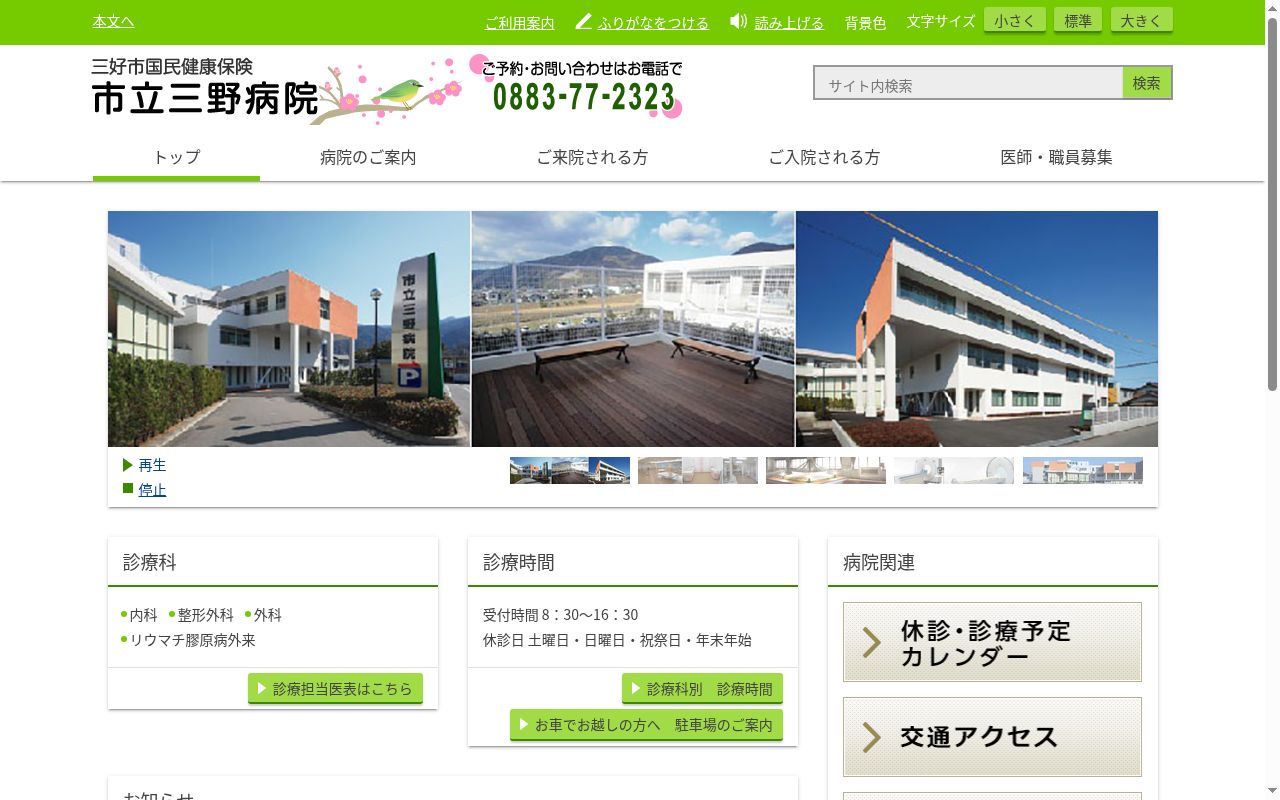Click the play triangle icon beside 再生
The height and width of the screenshot is (800, 1280).
128,465
